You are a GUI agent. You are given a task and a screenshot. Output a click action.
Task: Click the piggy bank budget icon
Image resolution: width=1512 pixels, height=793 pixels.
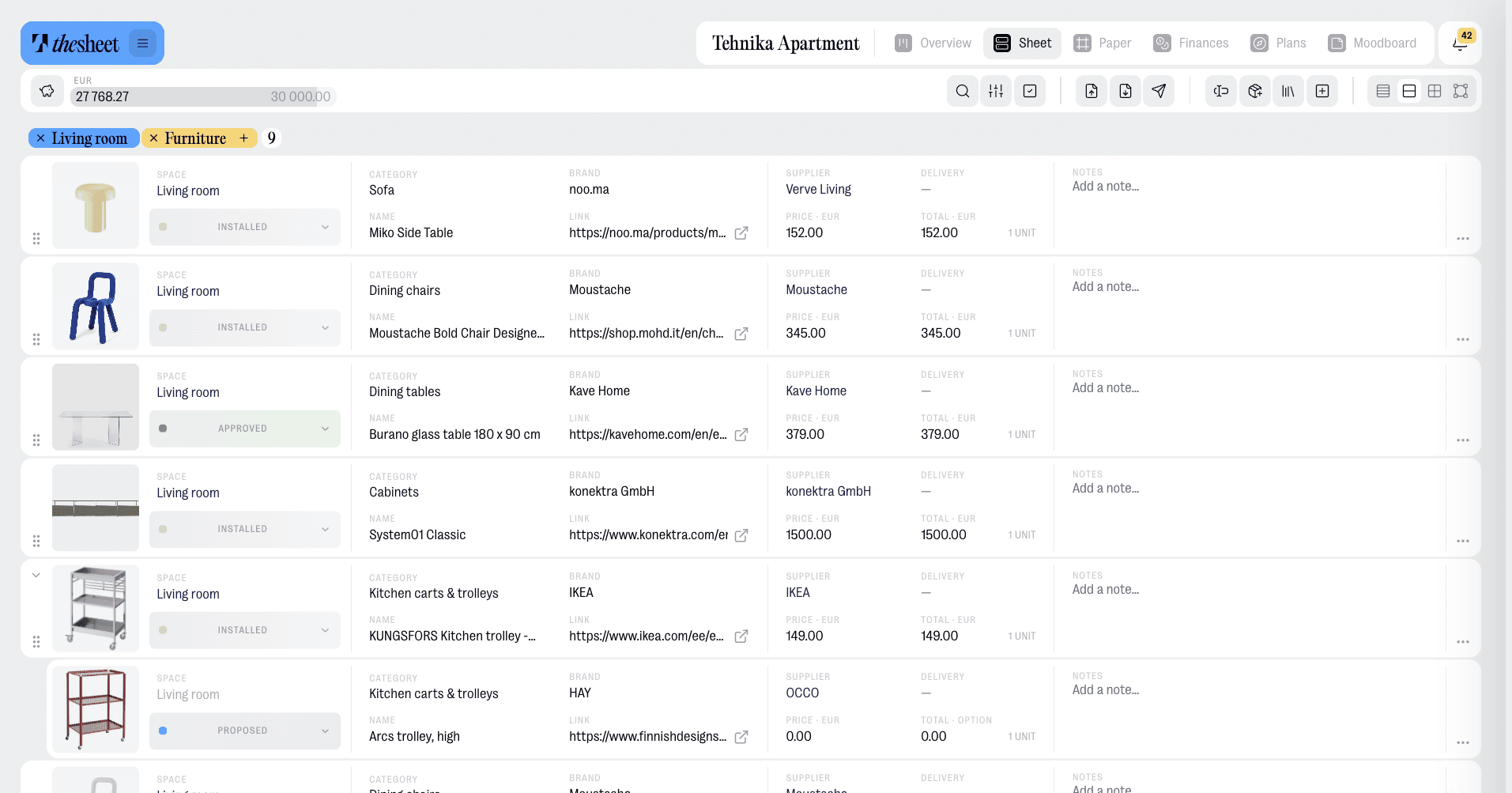point(47,91)
